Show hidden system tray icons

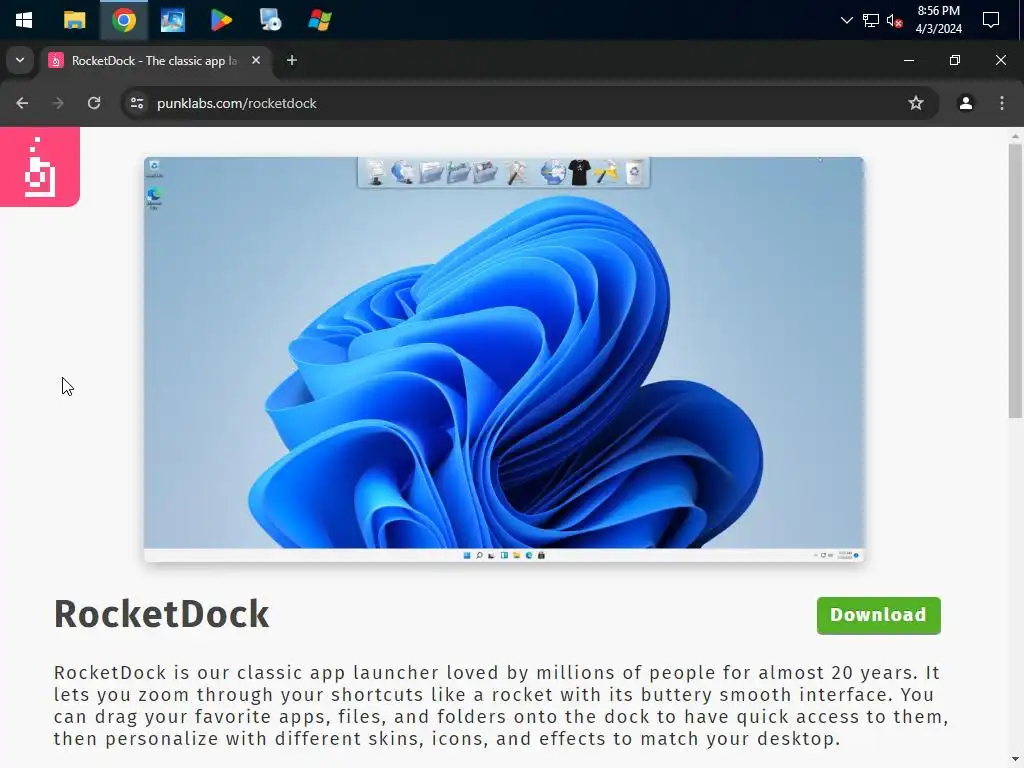click(x=846, y=20)
